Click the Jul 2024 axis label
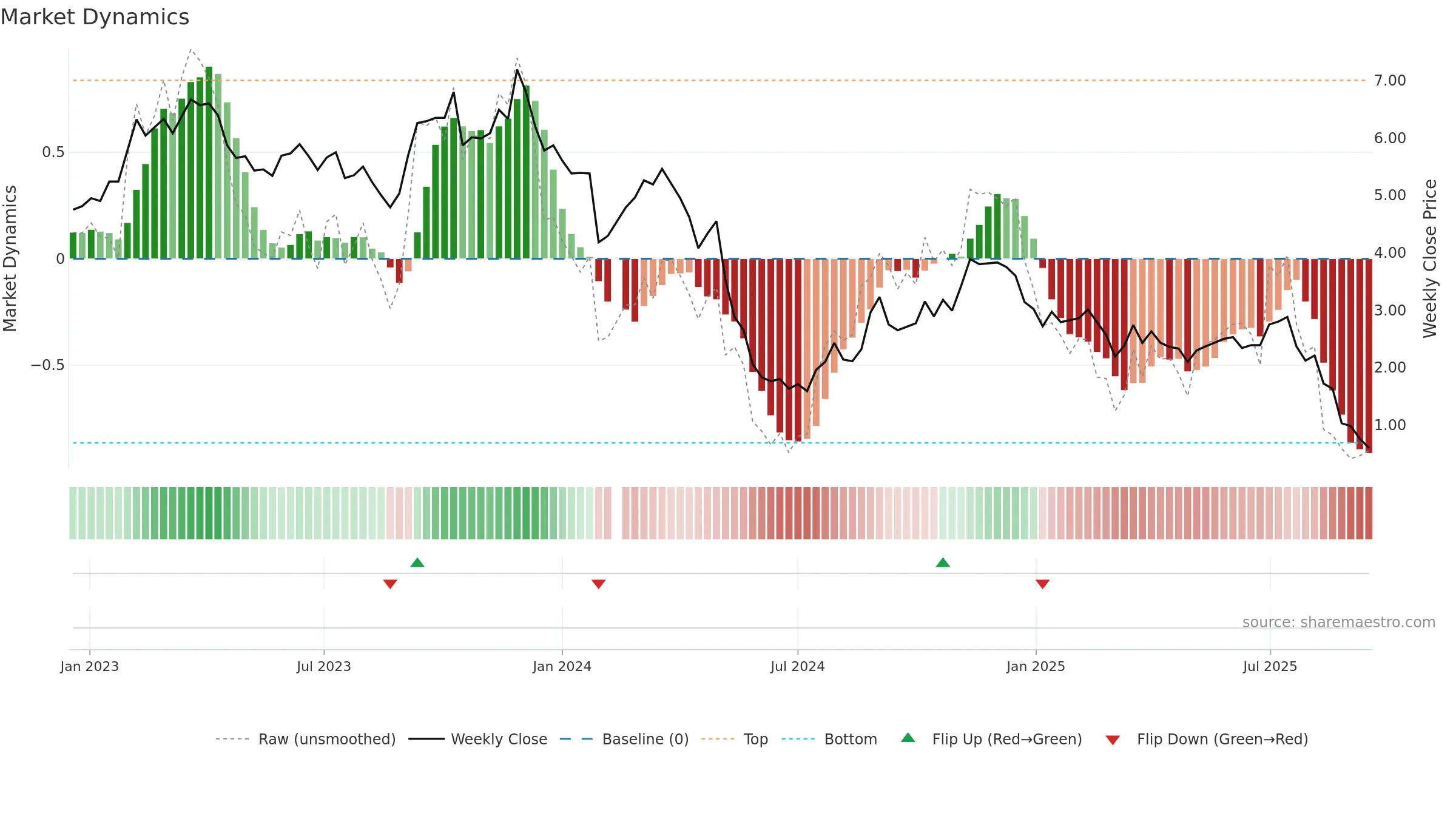 coord(798,666)
